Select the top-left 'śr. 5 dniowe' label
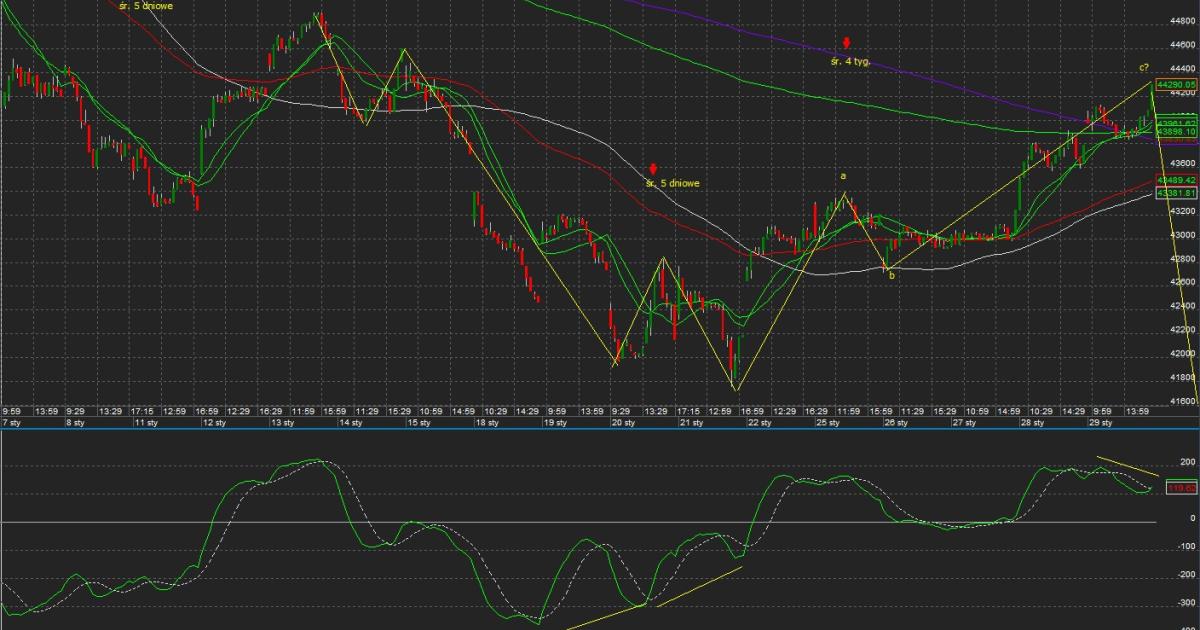 click(x=146, y=5)
